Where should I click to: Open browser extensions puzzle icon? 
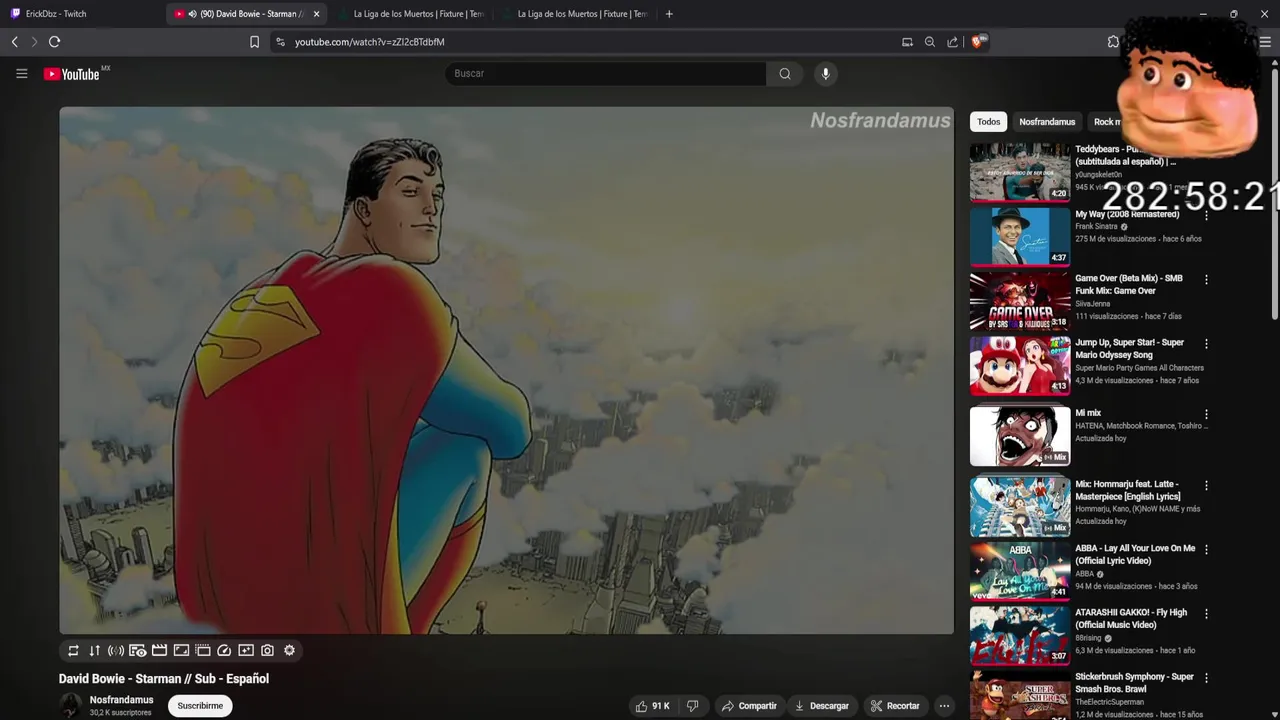(x=1113, y=42)
